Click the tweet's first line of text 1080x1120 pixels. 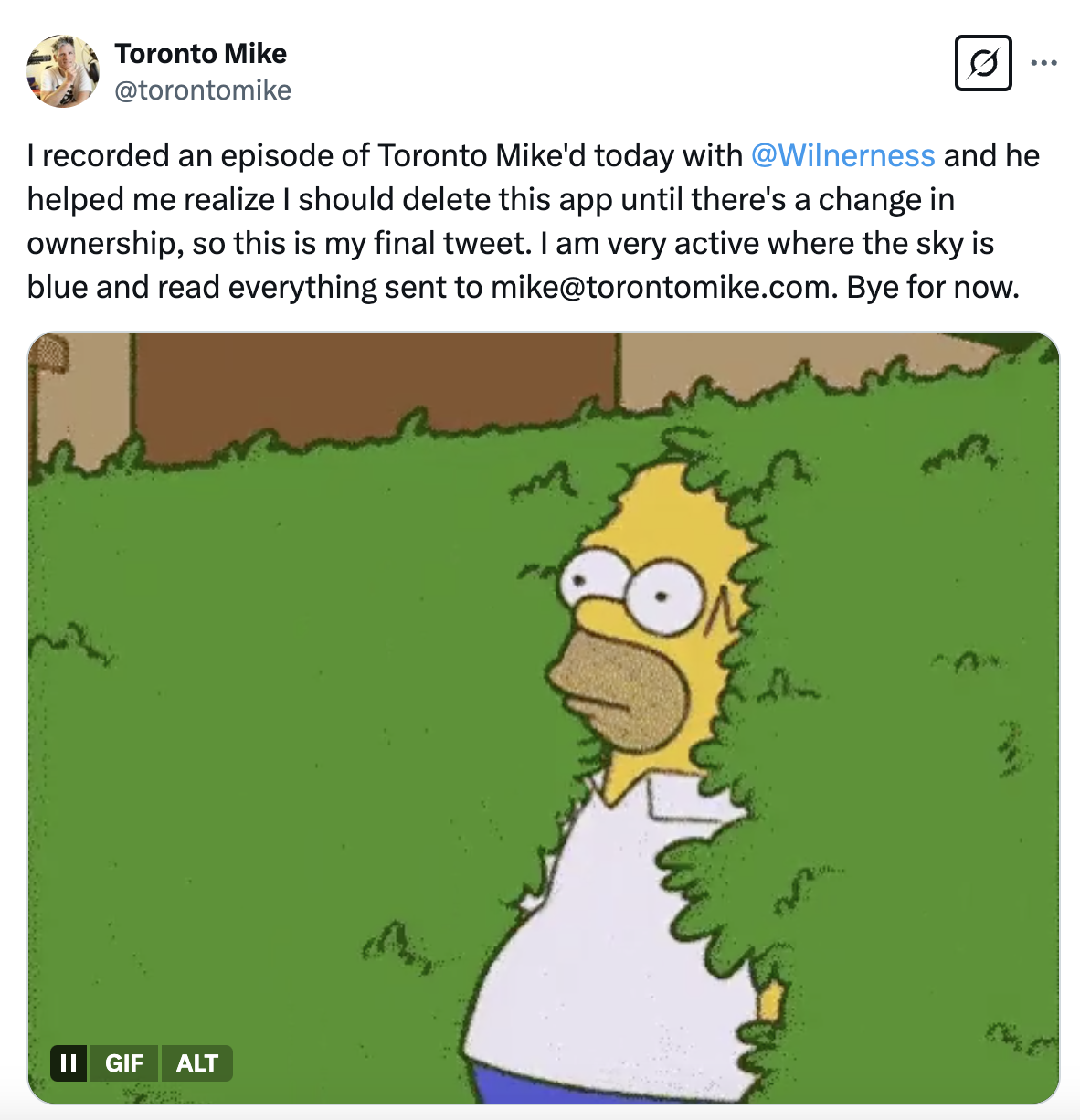pos(384,155)
